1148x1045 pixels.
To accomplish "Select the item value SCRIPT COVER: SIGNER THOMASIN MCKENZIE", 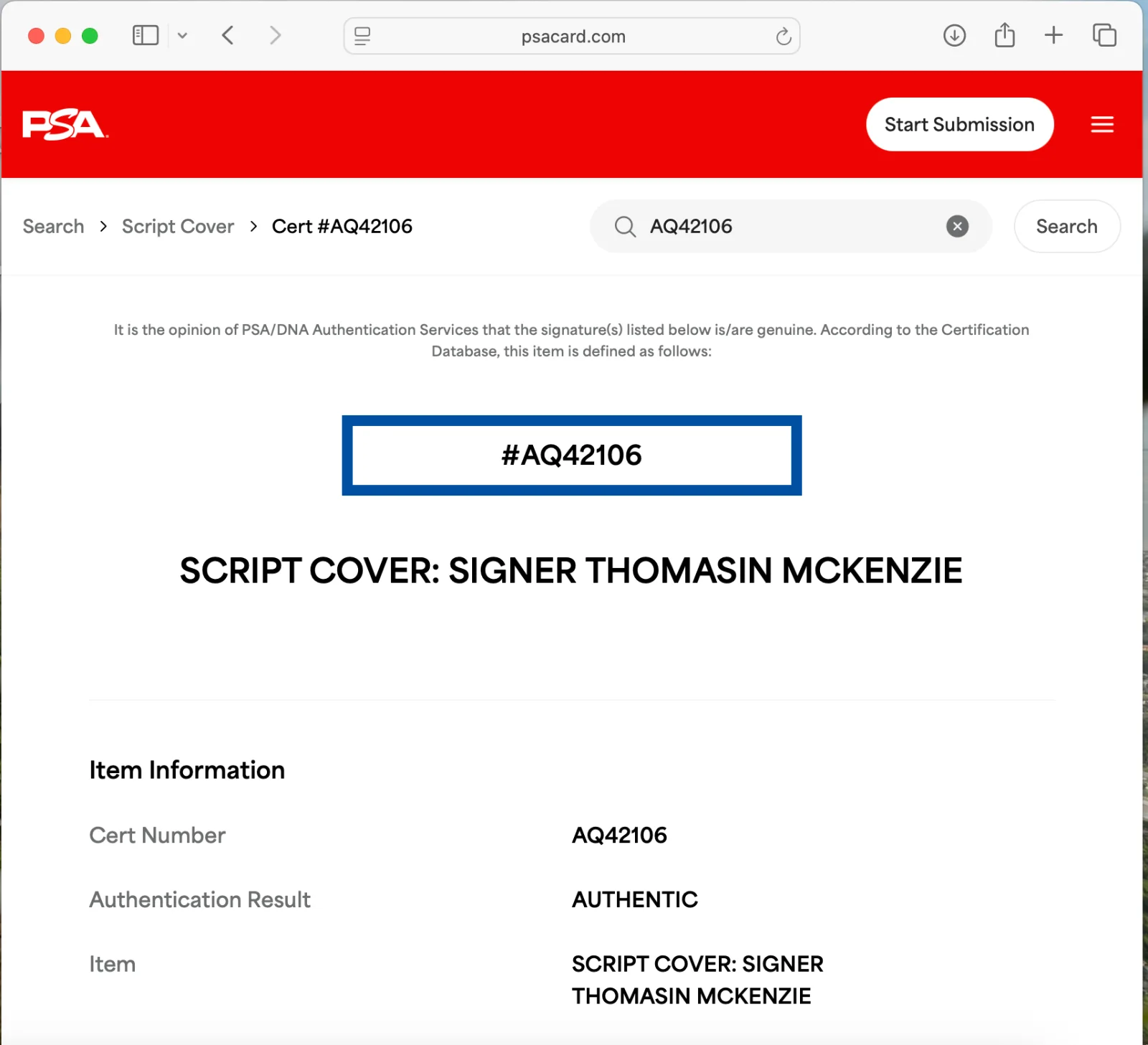I will (697, 980).
